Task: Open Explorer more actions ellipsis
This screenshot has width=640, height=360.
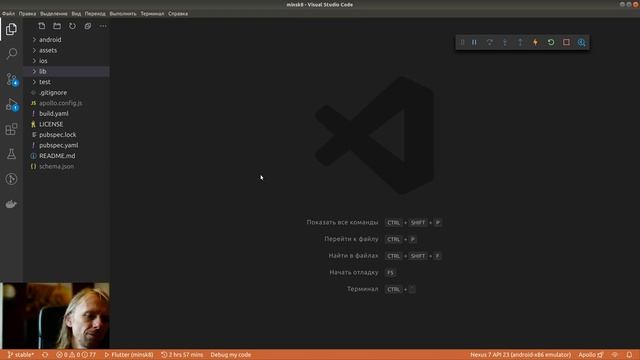Action: tap(103, 26)
